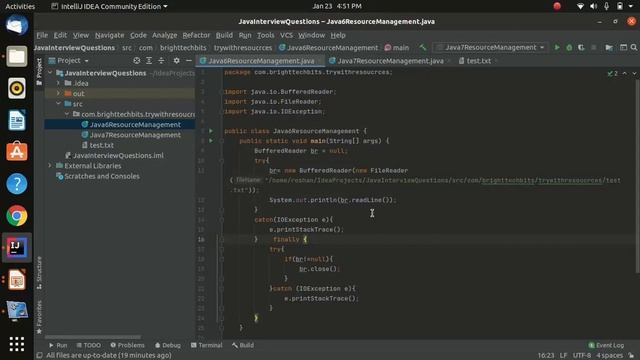
Task: Collapse com.brighttechbits.trywithresources package
Action: tap(67, 114)
